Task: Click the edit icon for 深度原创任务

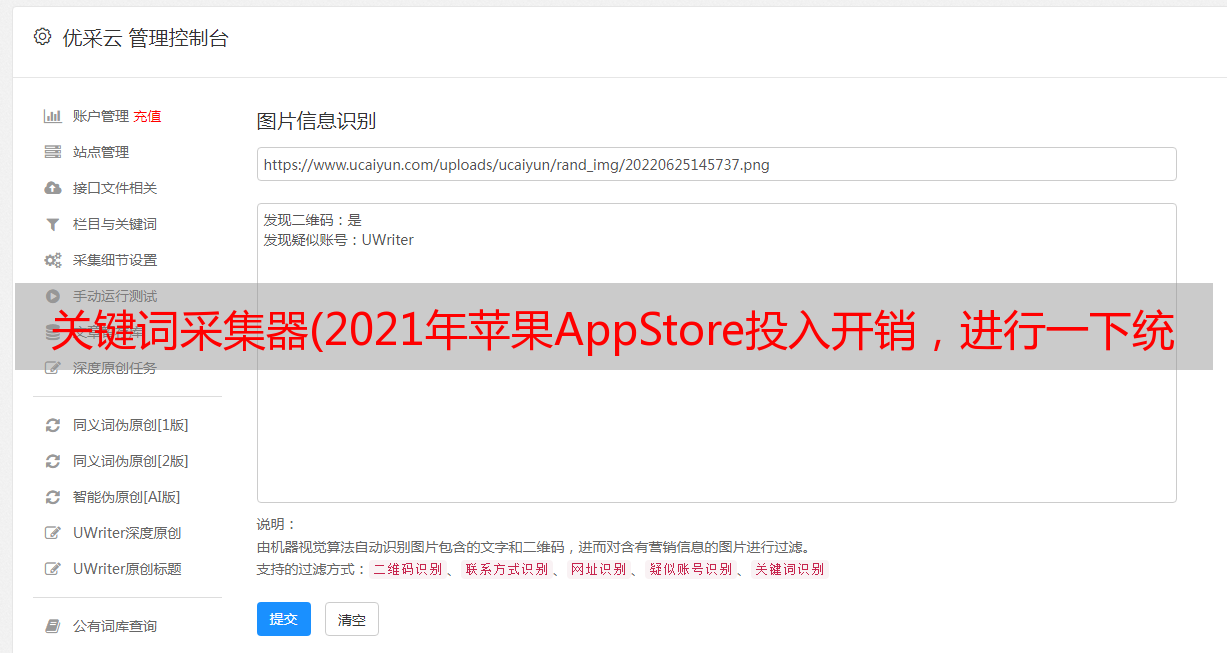Action: click(53, 368)
